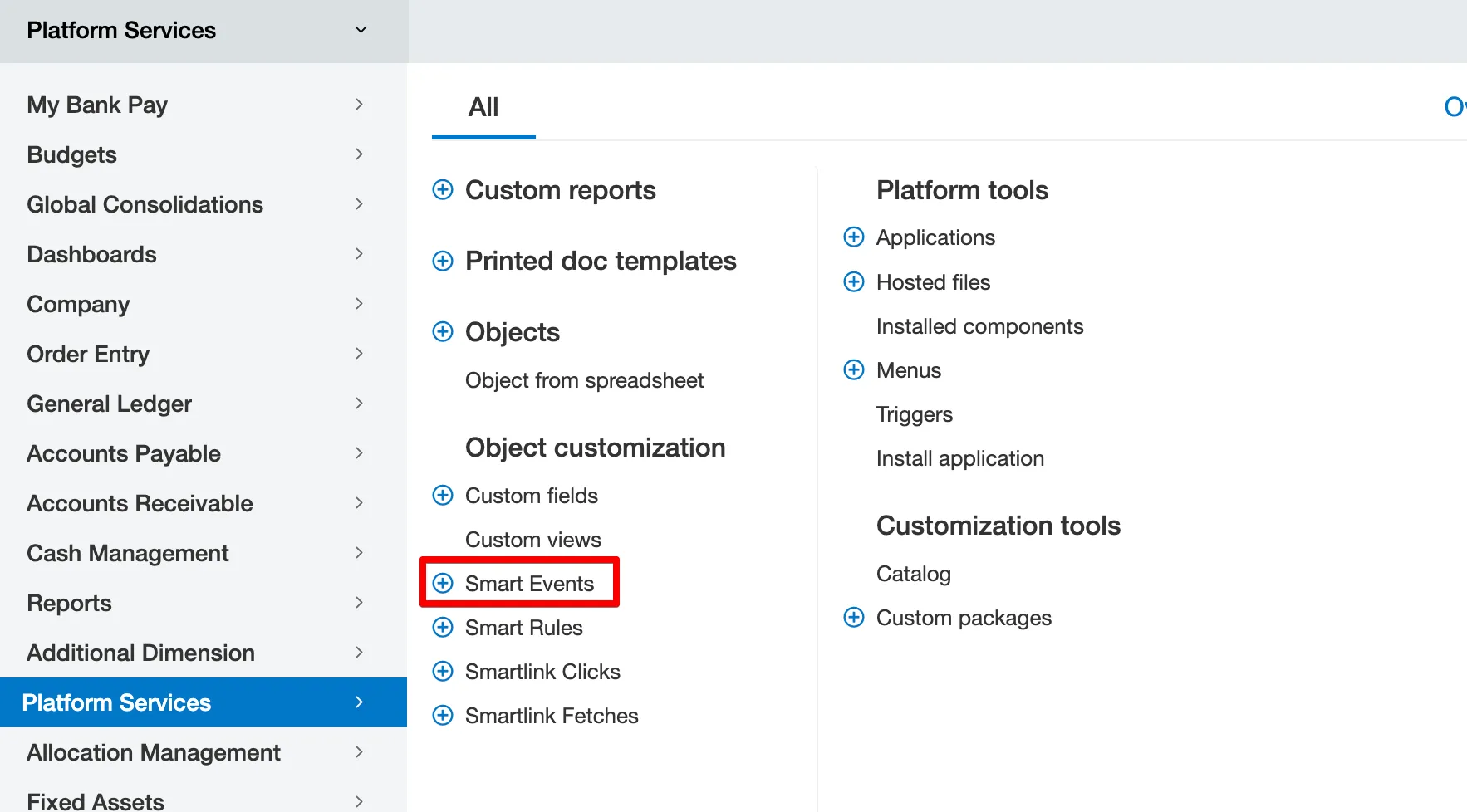Open the Smart Events link
Viewport: 1467px width, 812px height.
point(529,584)
